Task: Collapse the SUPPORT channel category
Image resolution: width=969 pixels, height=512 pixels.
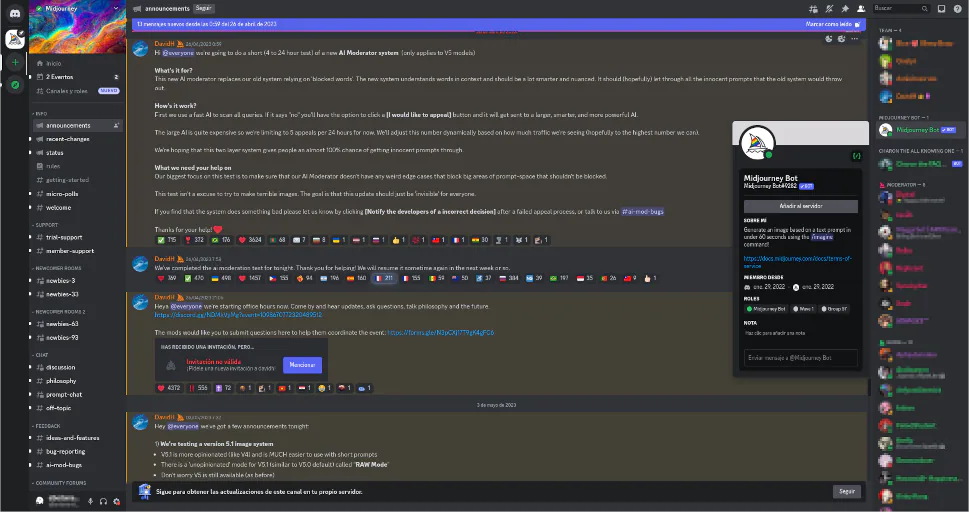Action: pos(45,225)
